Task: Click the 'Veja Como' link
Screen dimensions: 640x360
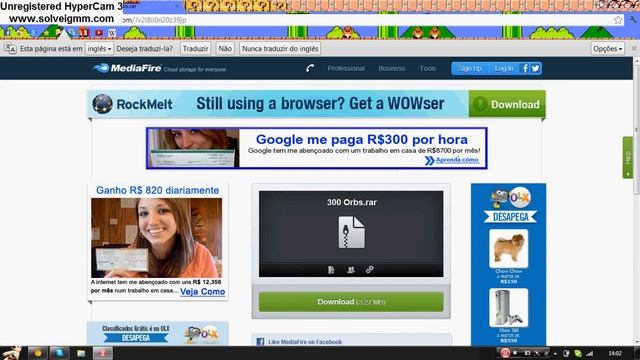Action: click(202, 291)
